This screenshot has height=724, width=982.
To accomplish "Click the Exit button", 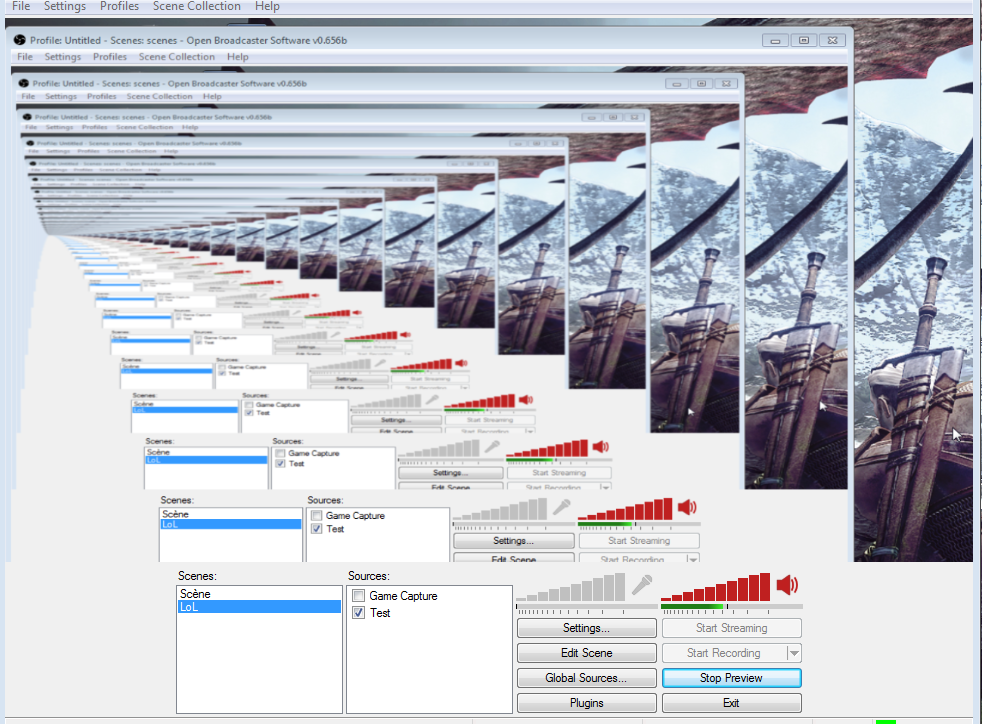I will [731, 703].
